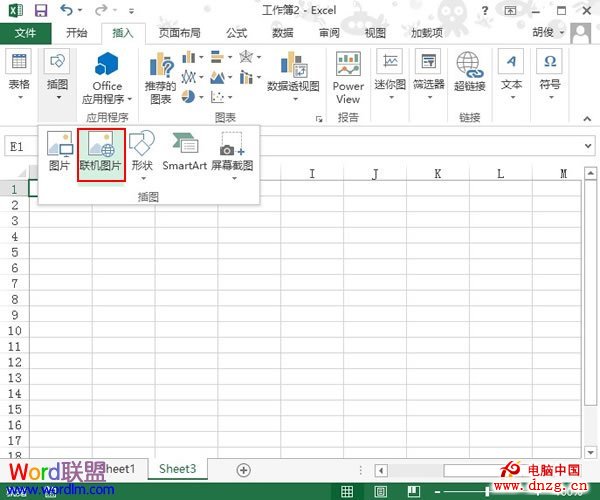The height and width of the screenshot is (500, 600).
Task: Expand the formula bar chevron
Action: 588,146
